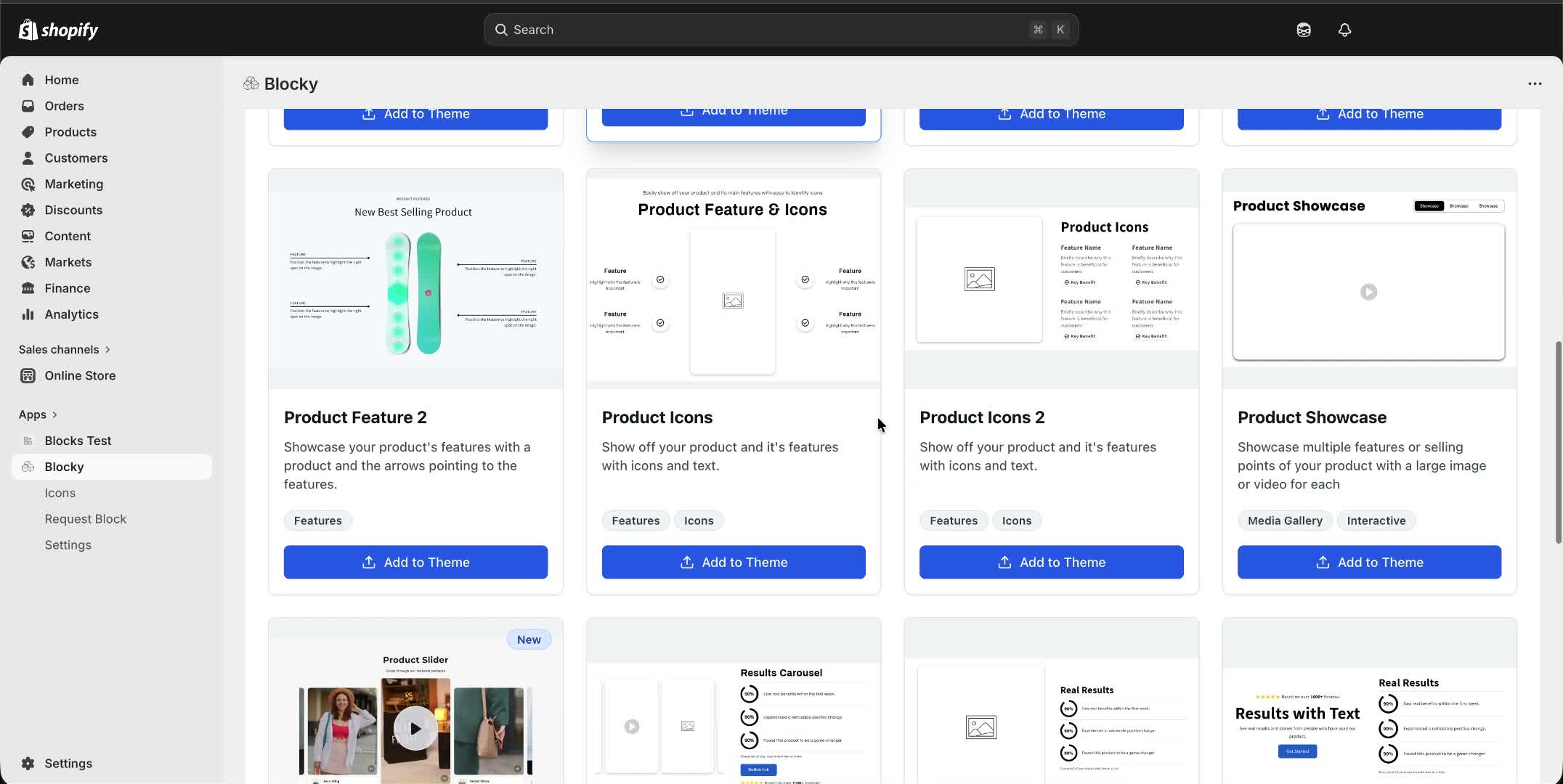This screenshot has width=1563, height=784.
Task: Open the notifications bell
Action: [1344, 30]
